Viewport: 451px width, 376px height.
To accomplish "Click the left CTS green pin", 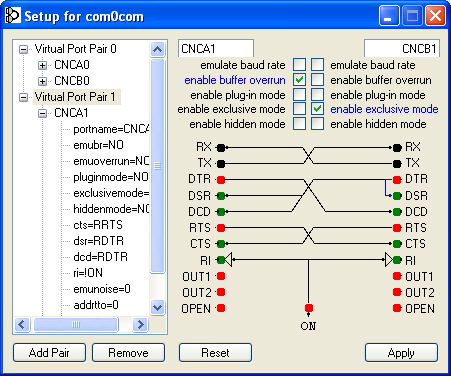I will pyautogui.click(x=221, y=244).
